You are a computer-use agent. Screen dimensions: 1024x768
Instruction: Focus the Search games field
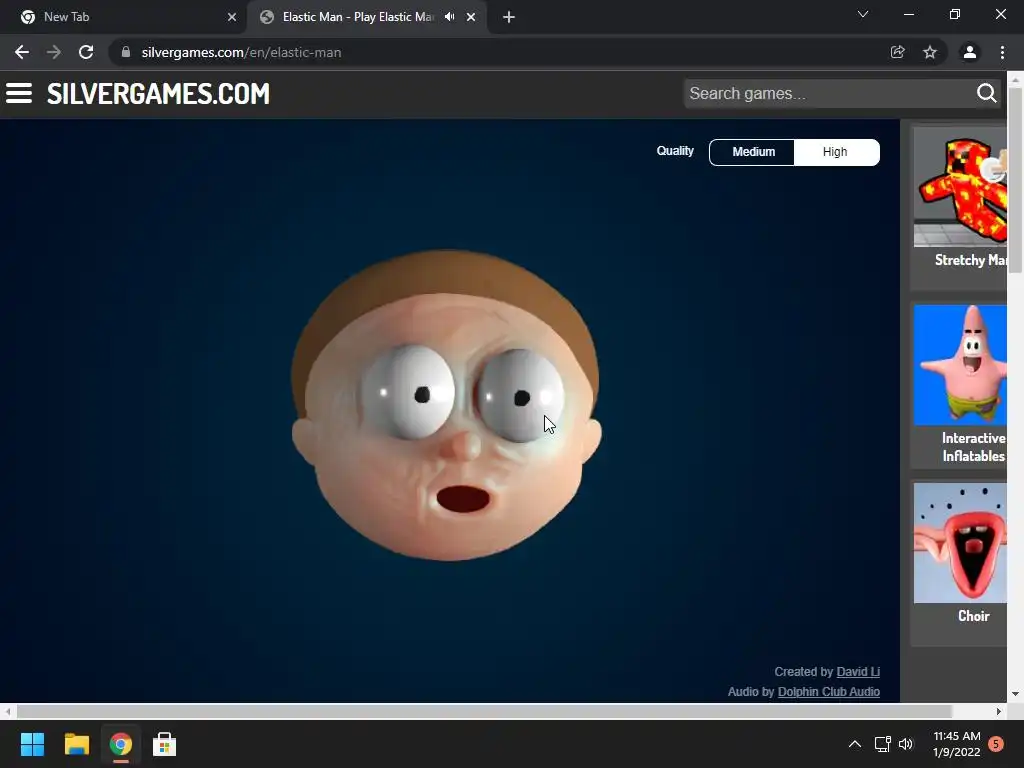829,93
